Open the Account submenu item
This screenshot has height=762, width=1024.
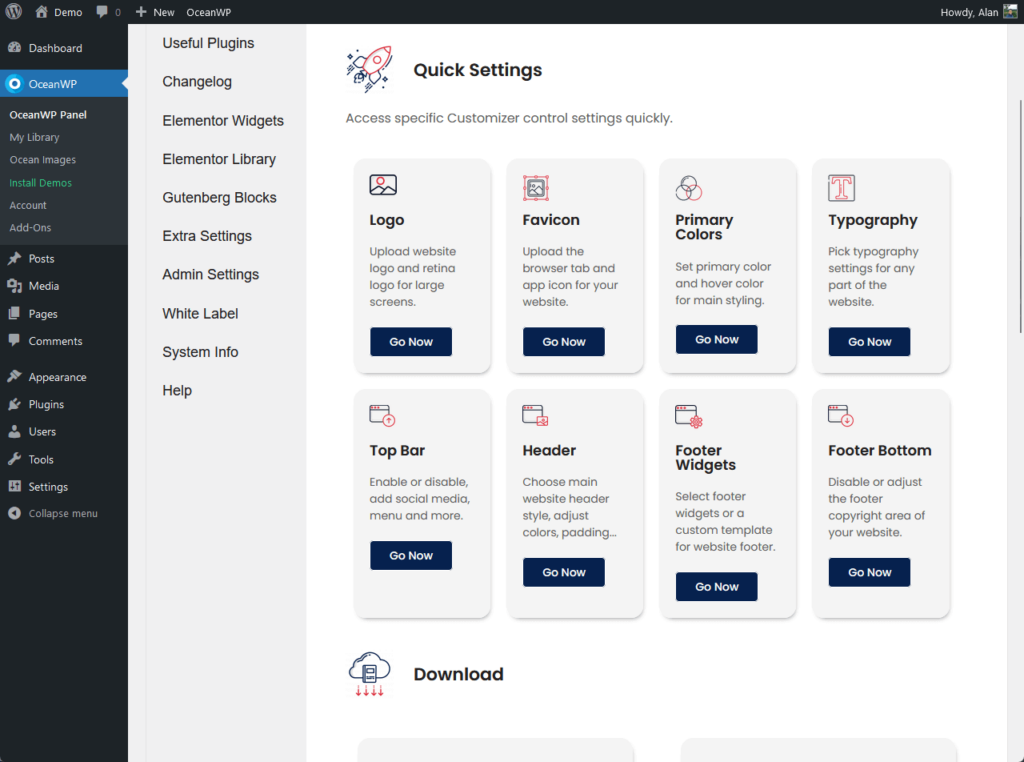point(28,205)
